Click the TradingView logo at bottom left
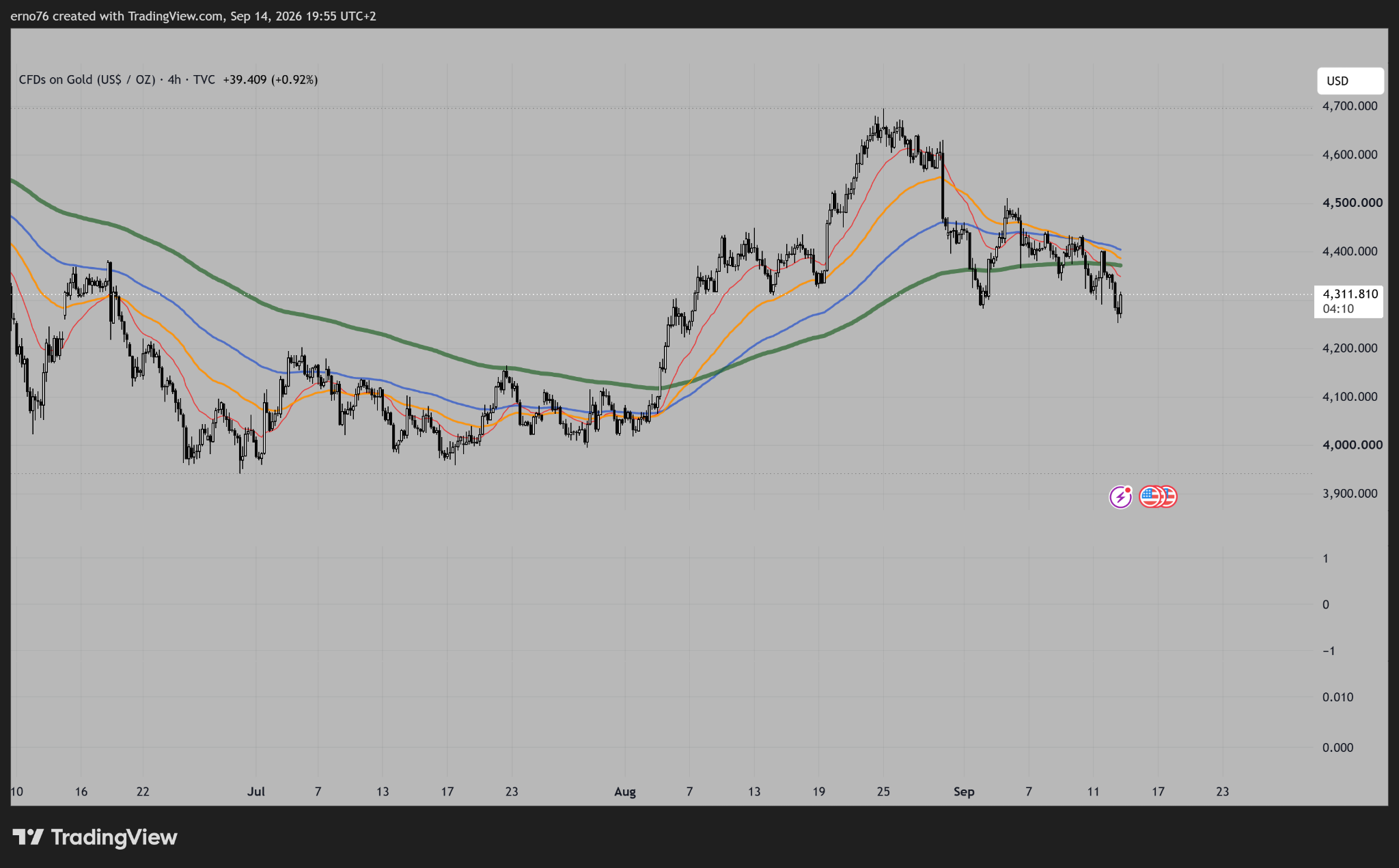Viewport: 1399px width, 868px height. click(x=95, y=837)
